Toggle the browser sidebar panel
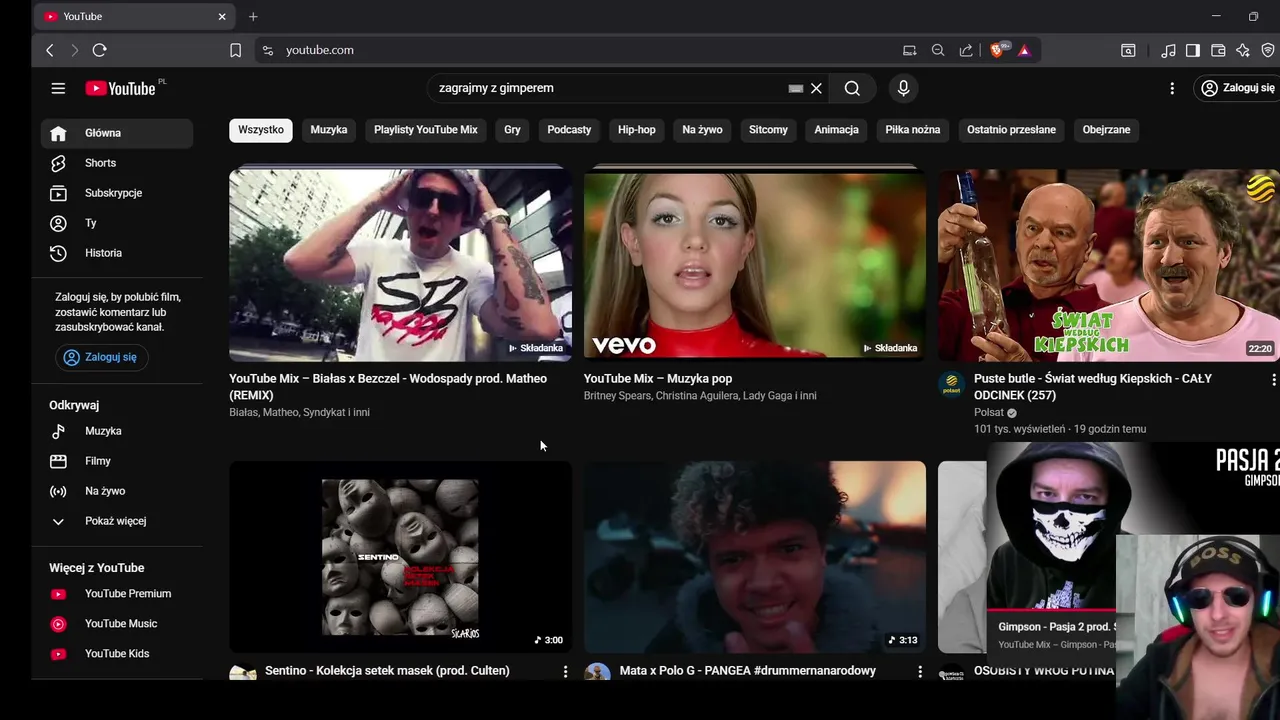This screenshot has width=1280, height=720. [x=1193, y=50]
